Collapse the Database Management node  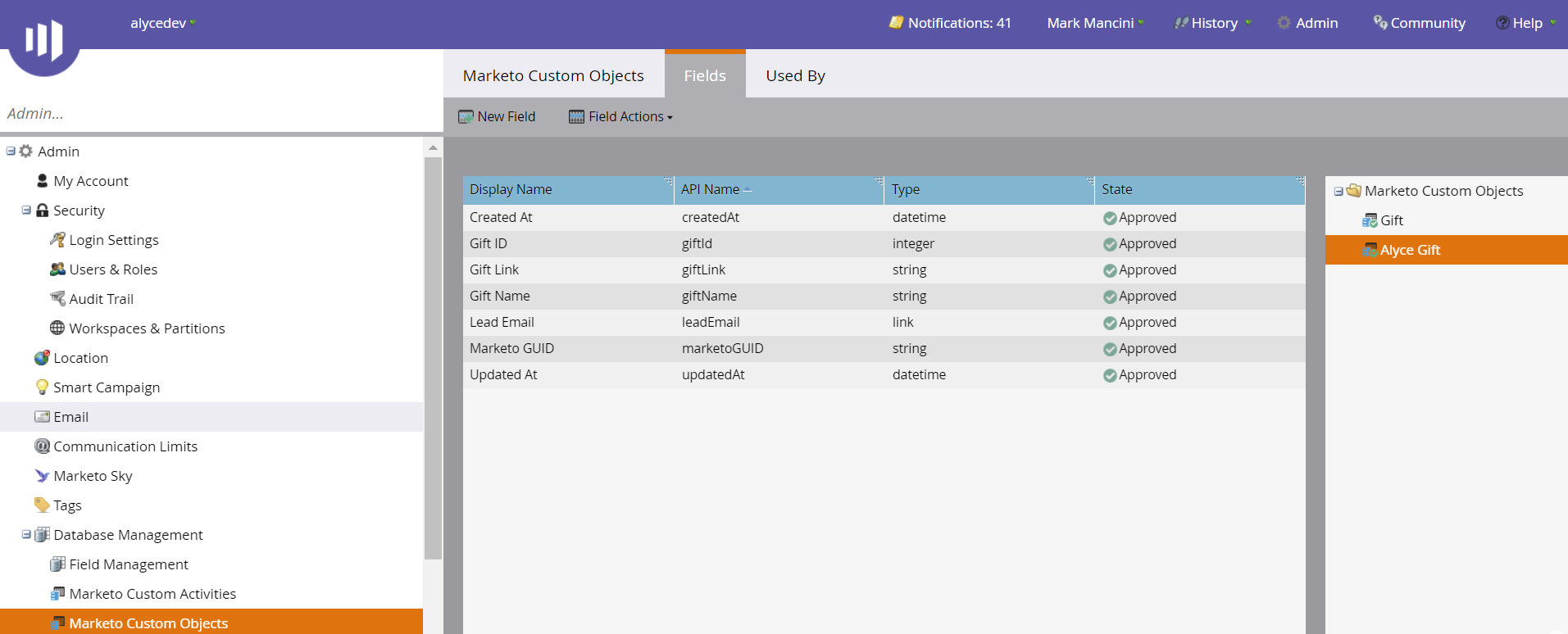pyautogui.click(x=26, y=534)
